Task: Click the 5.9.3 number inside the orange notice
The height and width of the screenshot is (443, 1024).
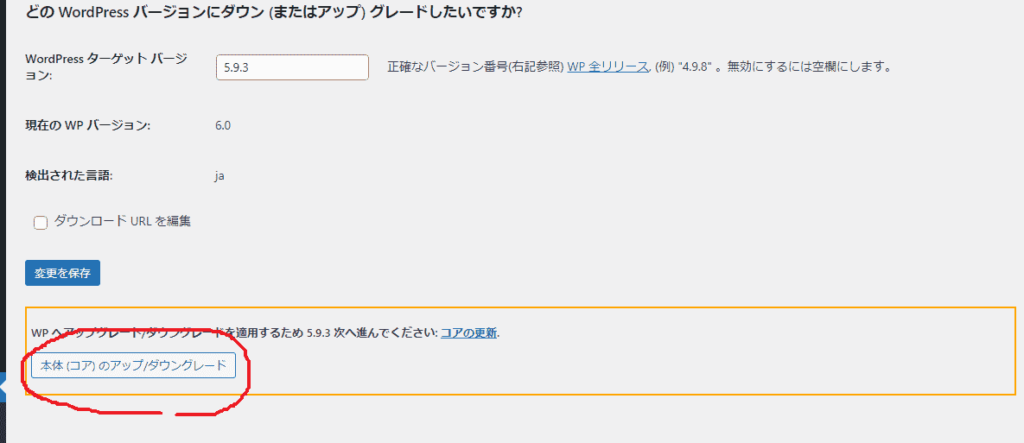Action: (319, 333)
